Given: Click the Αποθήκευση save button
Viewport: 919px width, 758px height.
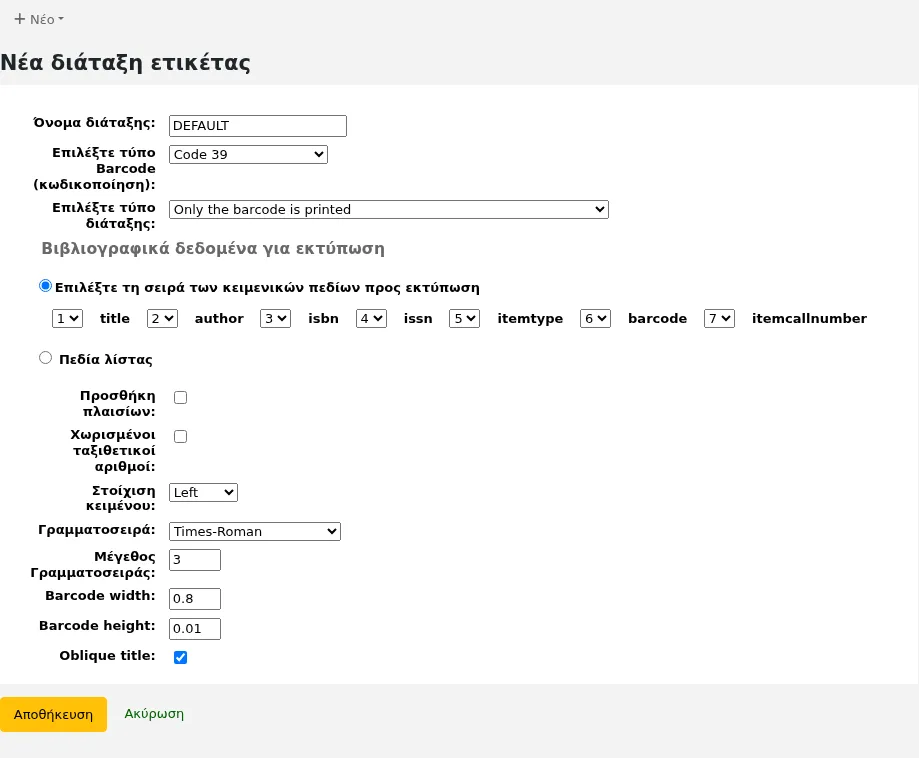Looking at the screenshot, I should pos(53,715).
